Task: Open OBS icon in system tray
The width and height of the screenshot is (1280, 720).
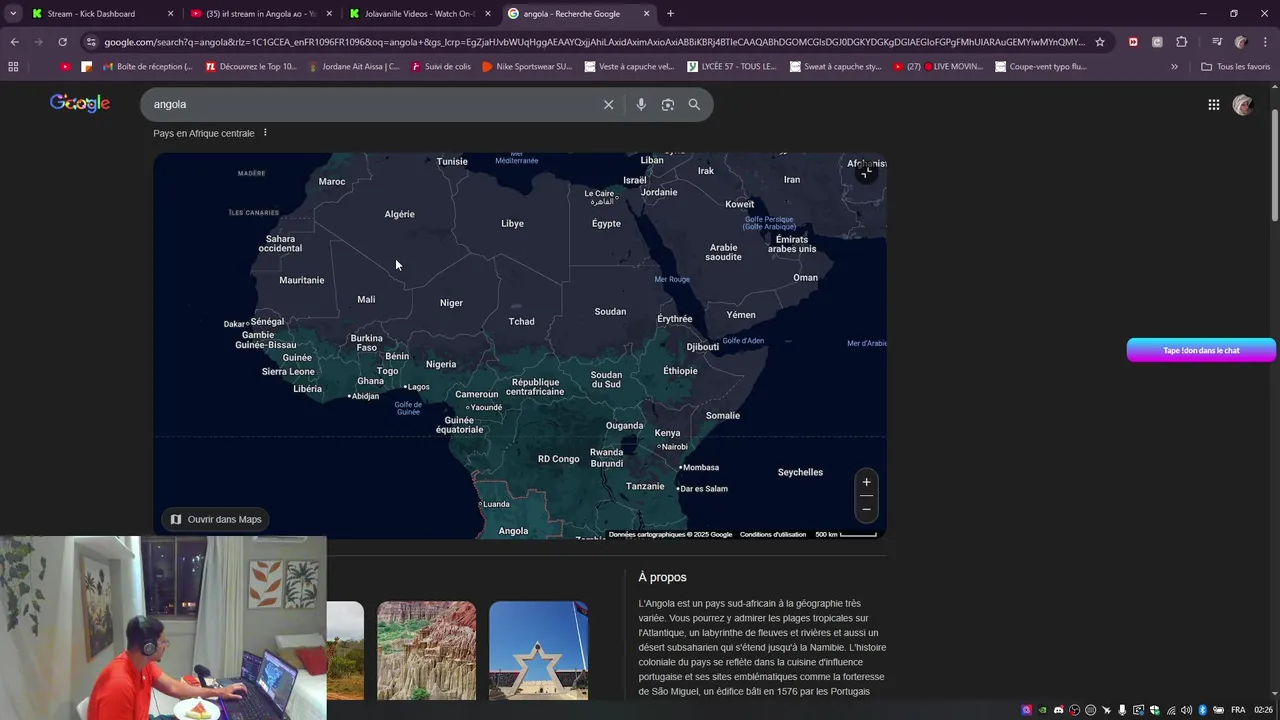Action: pyautogui.click(x=1074, y=710)
